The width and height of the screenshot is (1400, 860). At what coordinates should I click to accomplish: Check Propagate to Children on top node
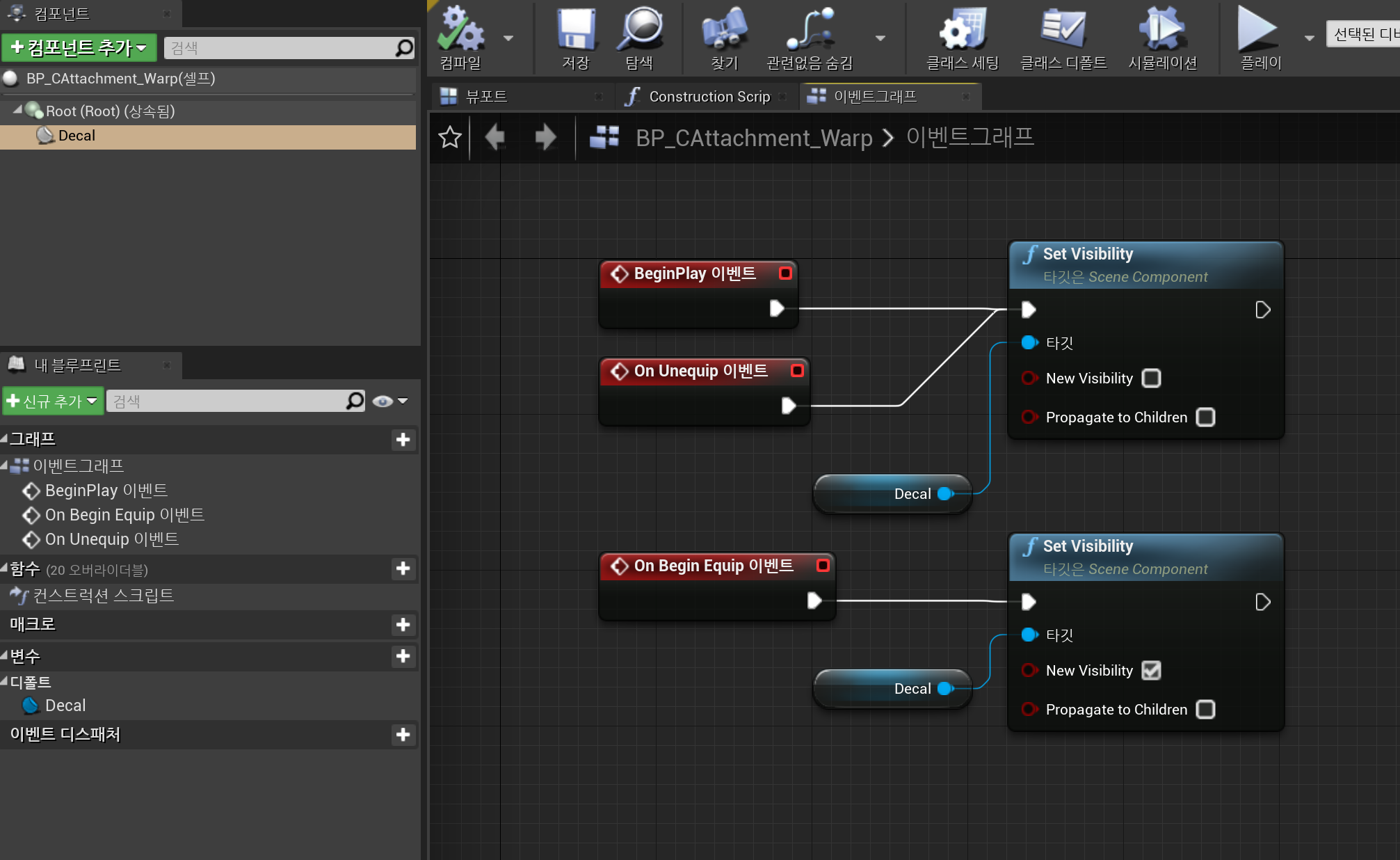point(1205,417)
